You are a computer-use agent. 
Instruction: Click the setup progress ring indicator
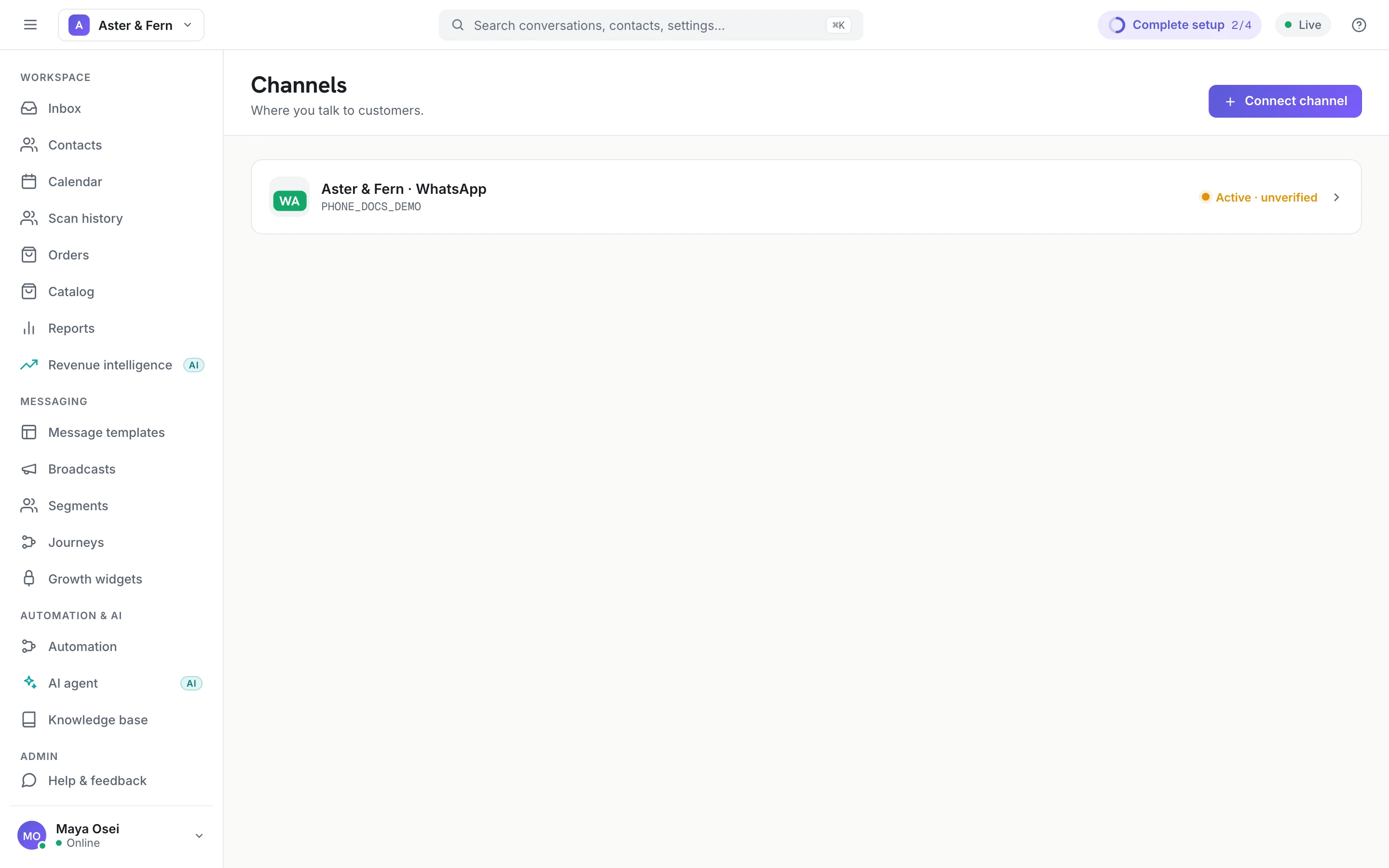pyautogui.click(x=1117, y=25)
